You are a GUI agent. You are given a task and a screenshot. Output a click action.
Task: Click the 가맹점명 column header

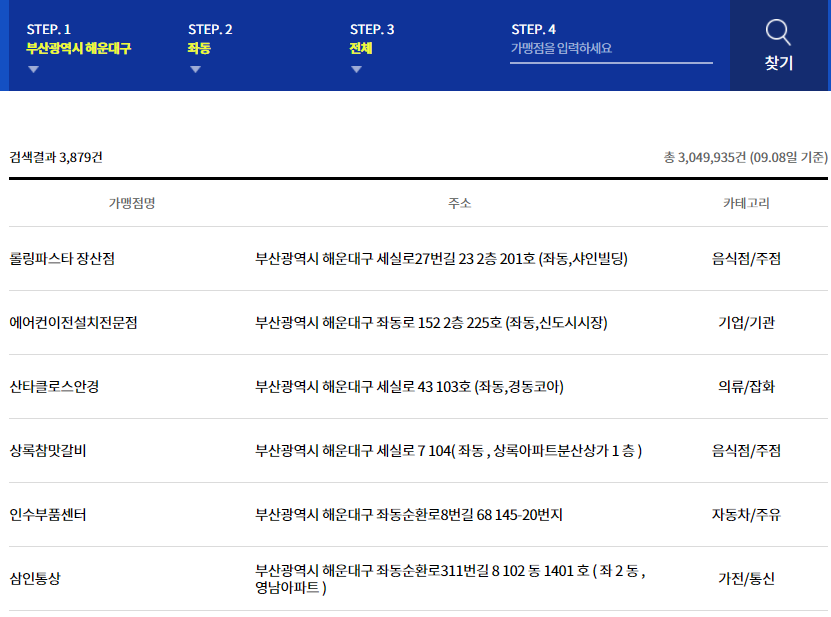pyautogui.click(x=132, y=203)
